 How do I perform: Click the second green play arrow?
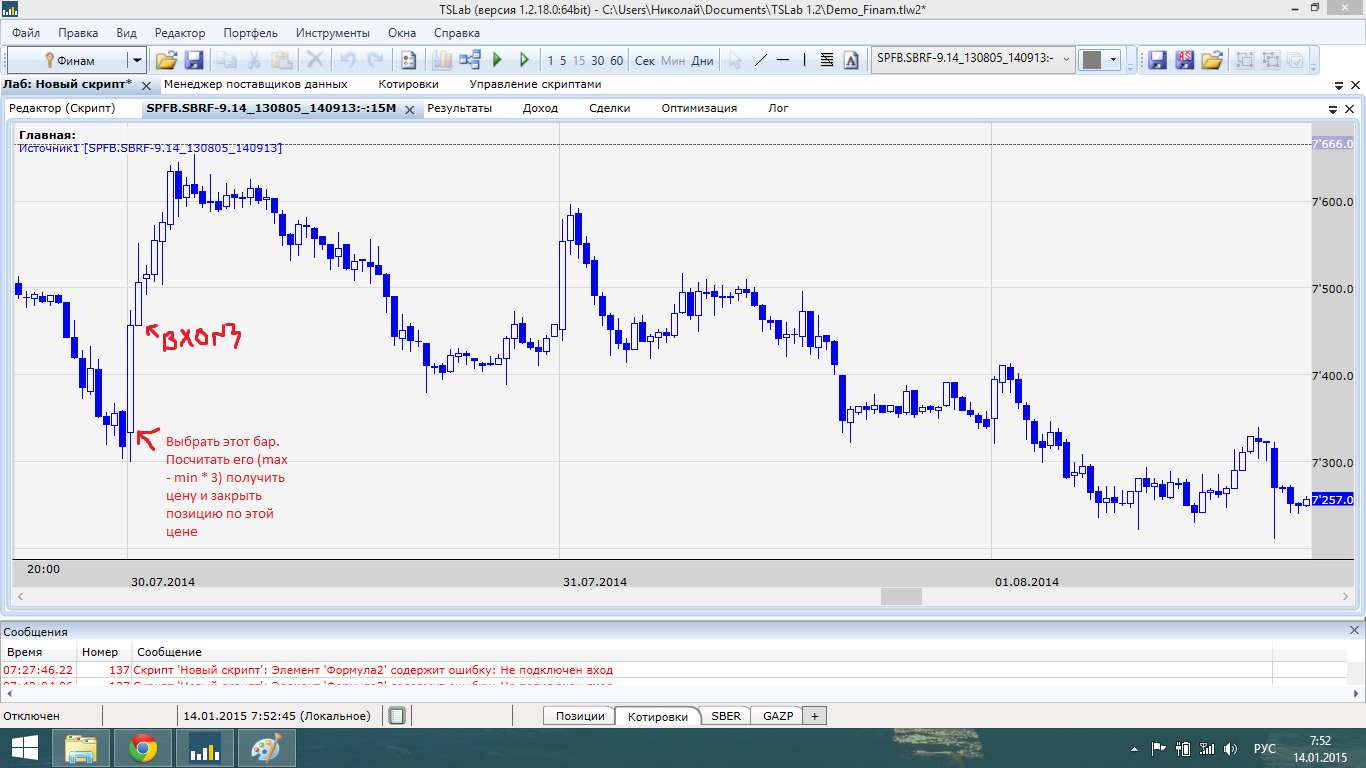pos(524,60)
